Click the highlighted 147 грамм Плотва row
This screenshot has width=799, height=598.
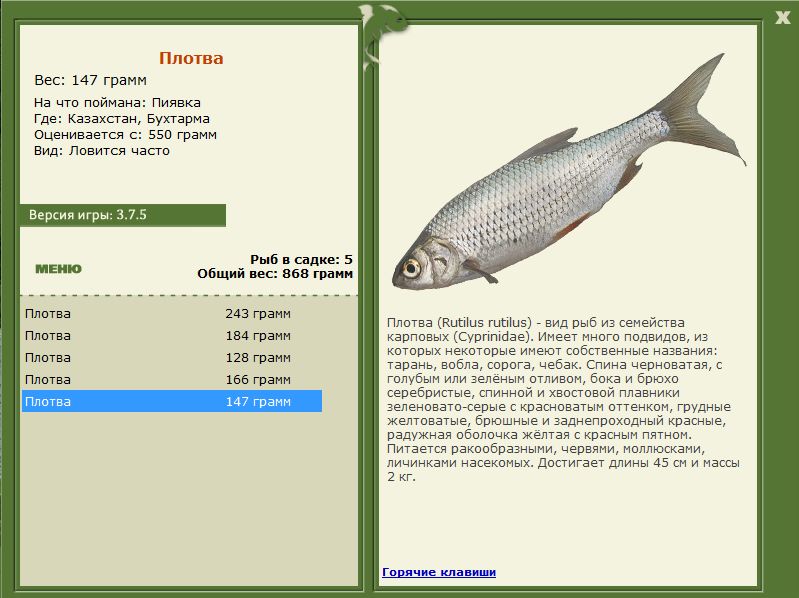[x=171, y=401]
